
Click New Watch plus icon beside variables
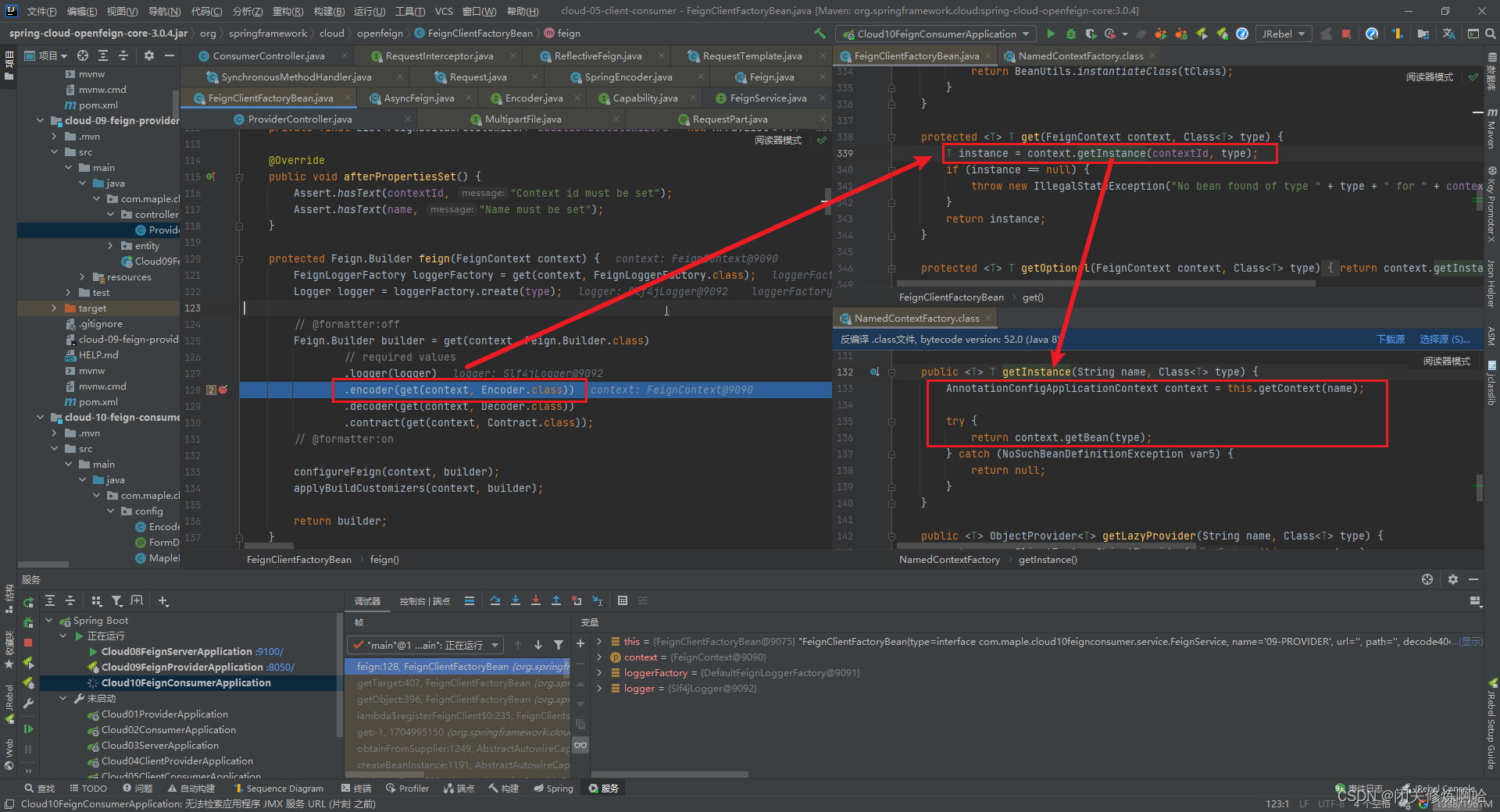point(580,644)
